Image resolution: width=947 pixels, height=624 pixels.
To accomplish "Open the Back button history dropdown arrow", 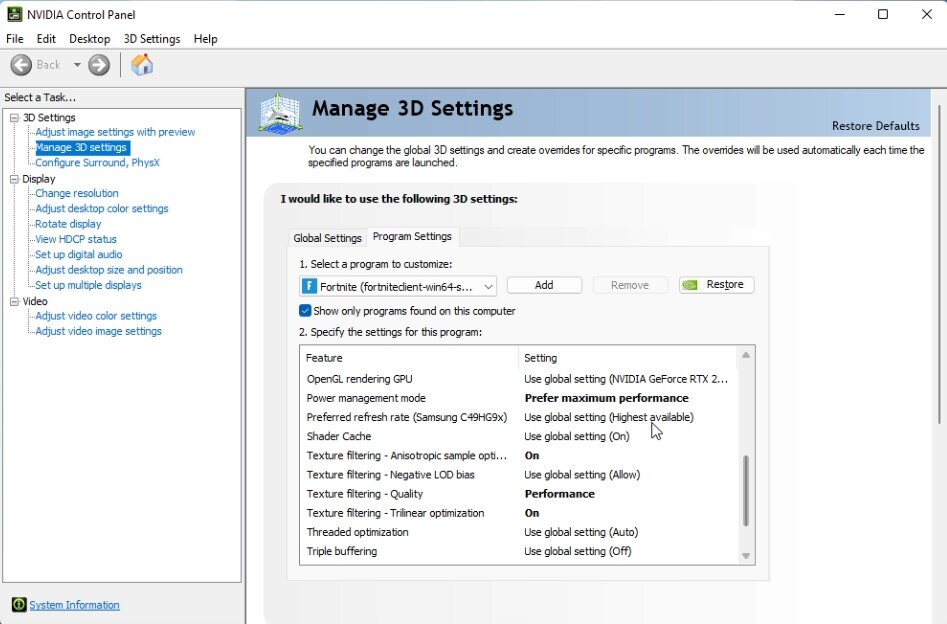I will [x=77, y=65].
